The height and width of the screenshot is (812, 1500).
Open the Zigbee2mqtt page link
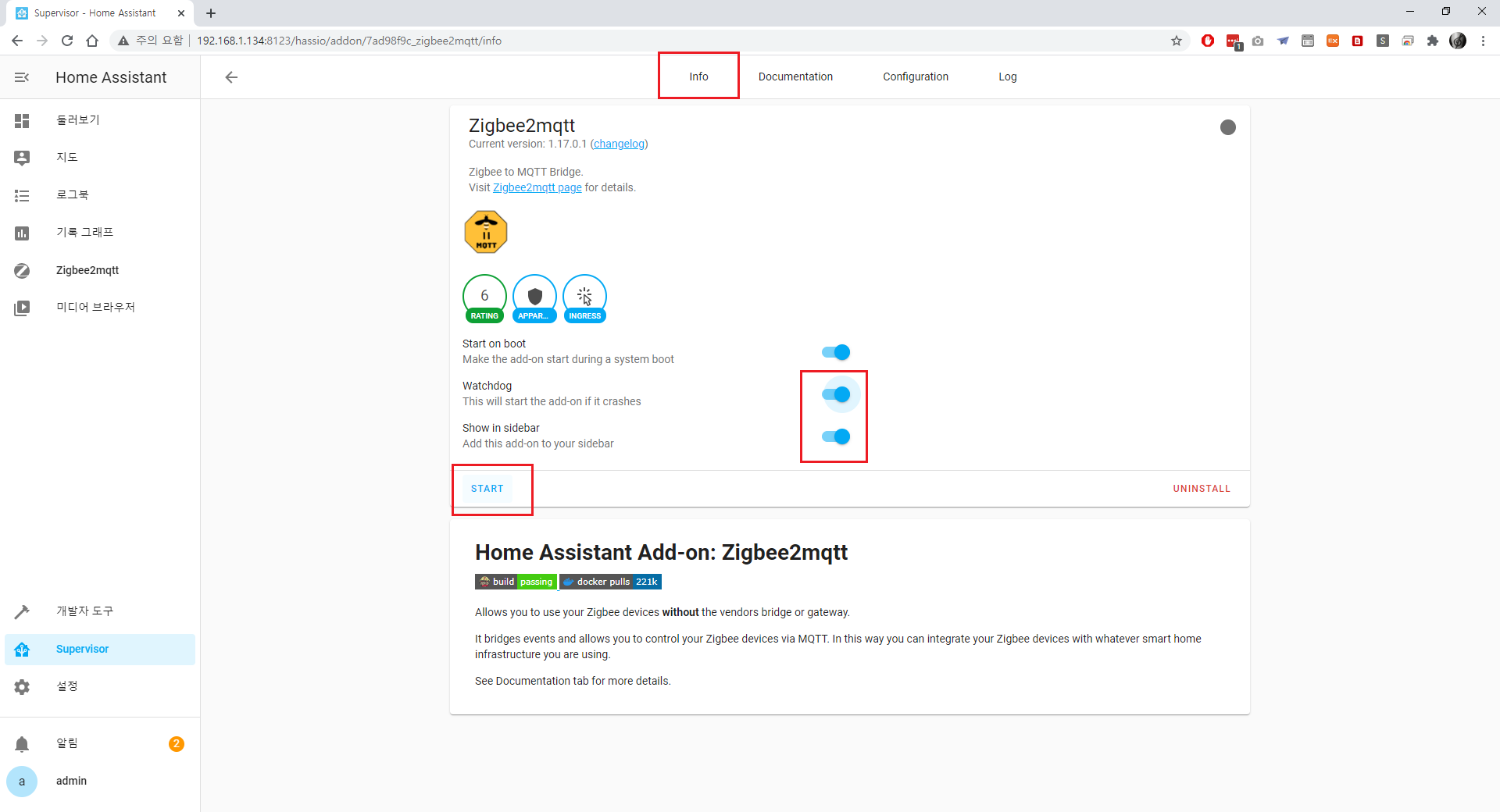pyautogui.click(x=537, y=187)
